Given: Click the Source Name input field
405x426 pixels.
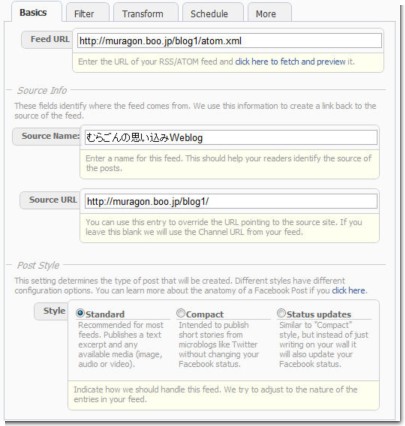Looking at the screenshot, I should click(x=231, y=138).
